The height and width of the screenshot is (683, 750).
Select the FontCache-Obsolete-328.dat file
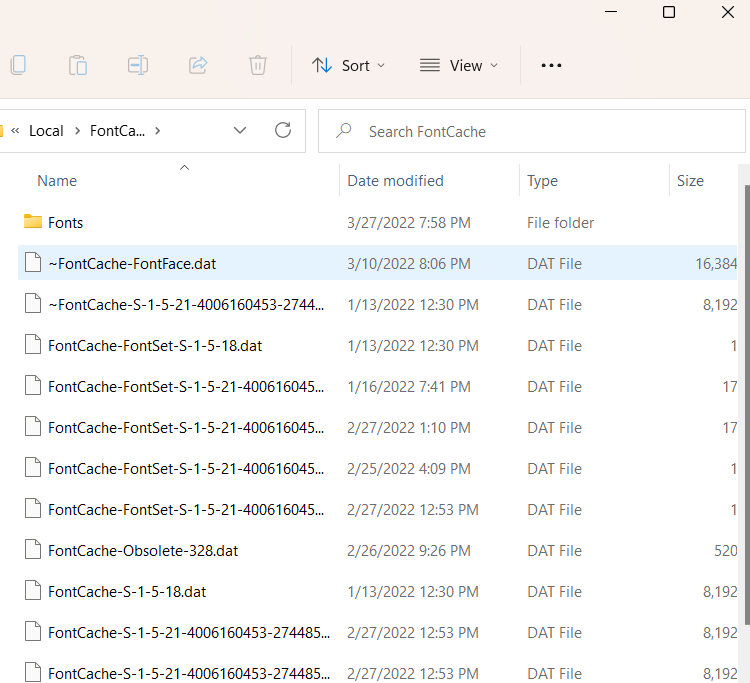coord(143,550)
